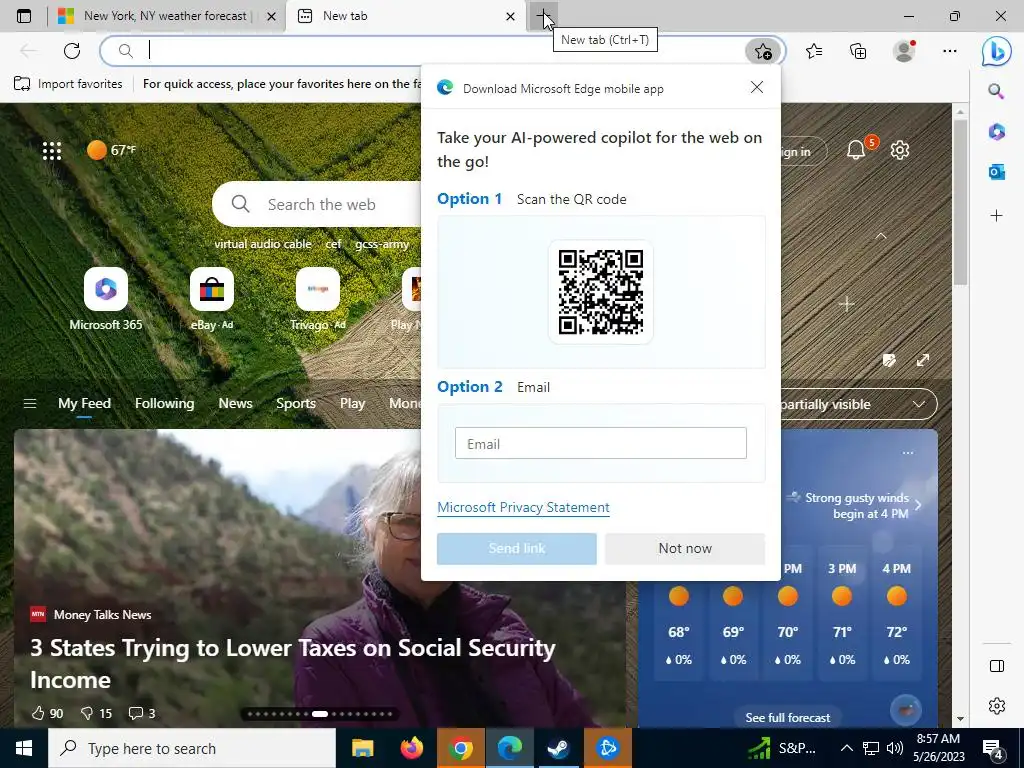Expand the background to full view
The height and width of the screenshot is (768, 1024).
pos(923,360)
